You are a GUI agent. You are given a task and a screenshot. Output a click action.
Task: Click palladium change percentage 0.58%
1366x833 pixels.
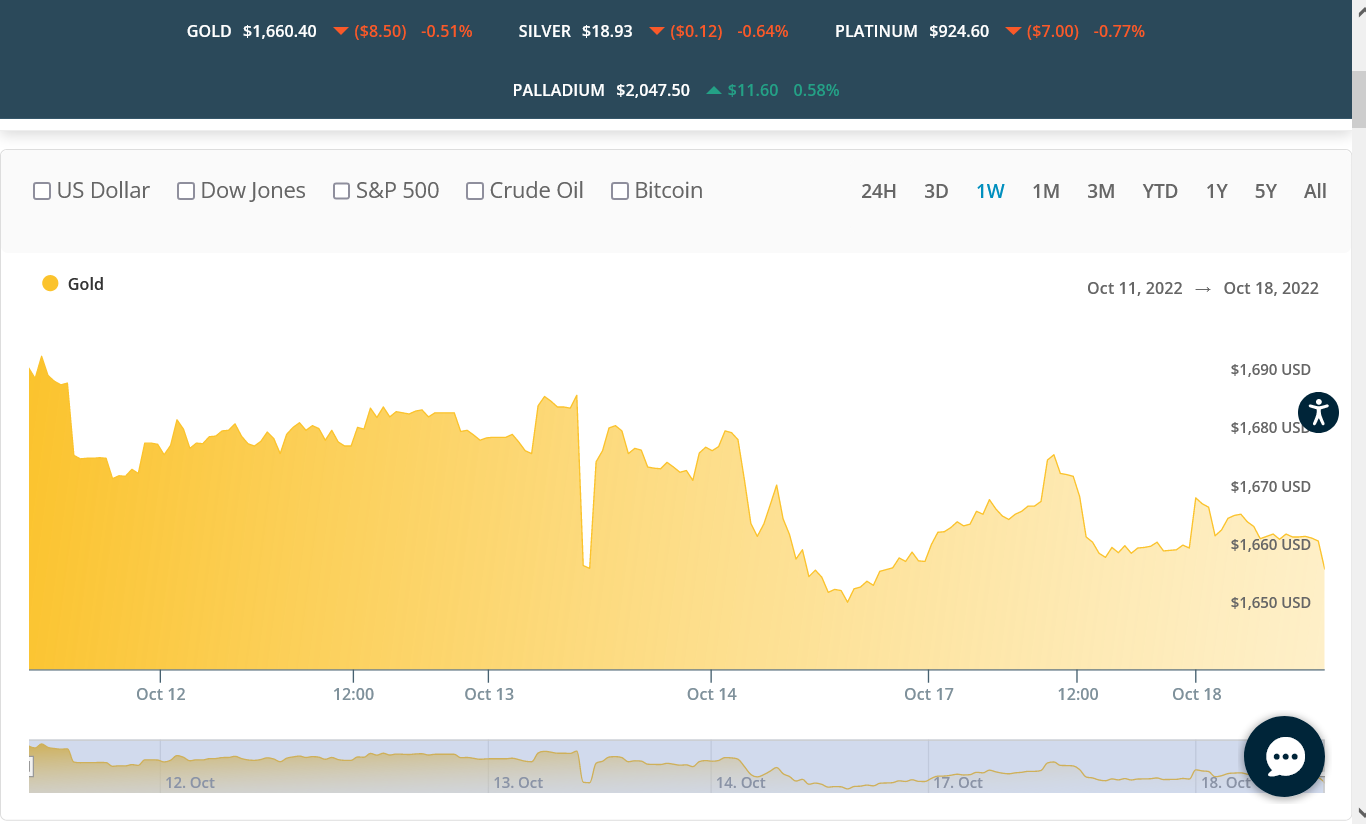click(x=816, y=90)
